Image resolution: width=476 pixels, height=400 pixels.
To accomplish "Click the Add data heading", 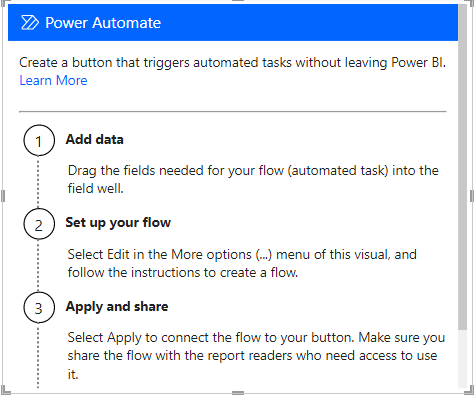I will point(95,139).
